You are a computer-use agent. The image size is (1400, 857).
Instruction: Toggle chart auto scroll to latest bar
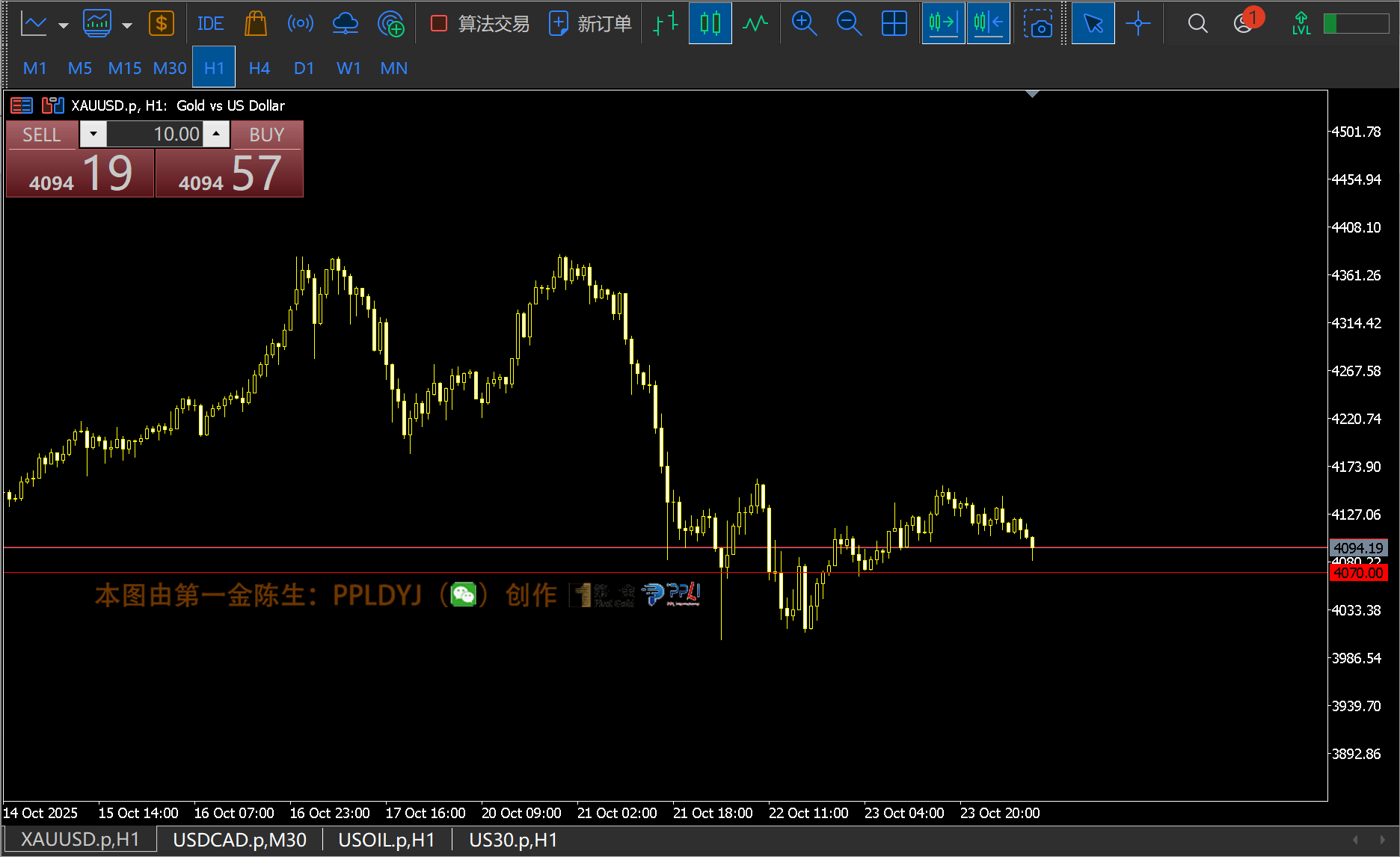coord(943,24)
